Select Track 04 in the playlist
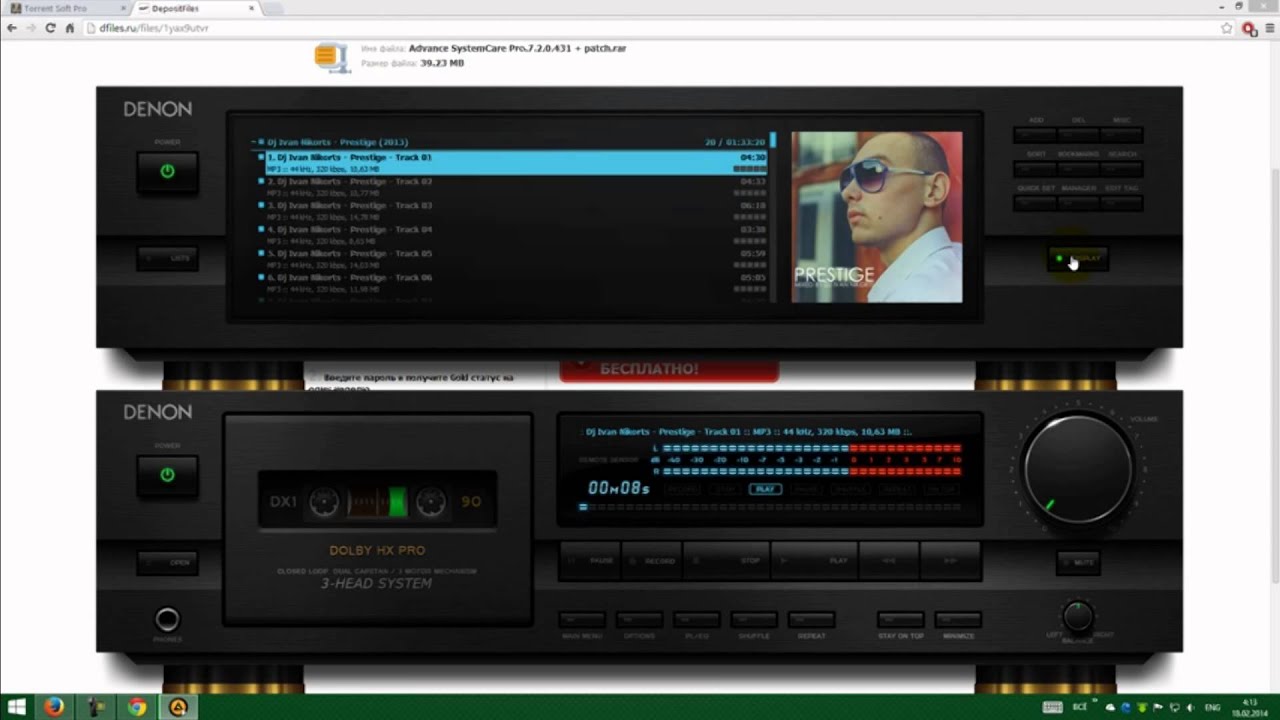Viewport: 1280px width, 720px height. (512, 235)
